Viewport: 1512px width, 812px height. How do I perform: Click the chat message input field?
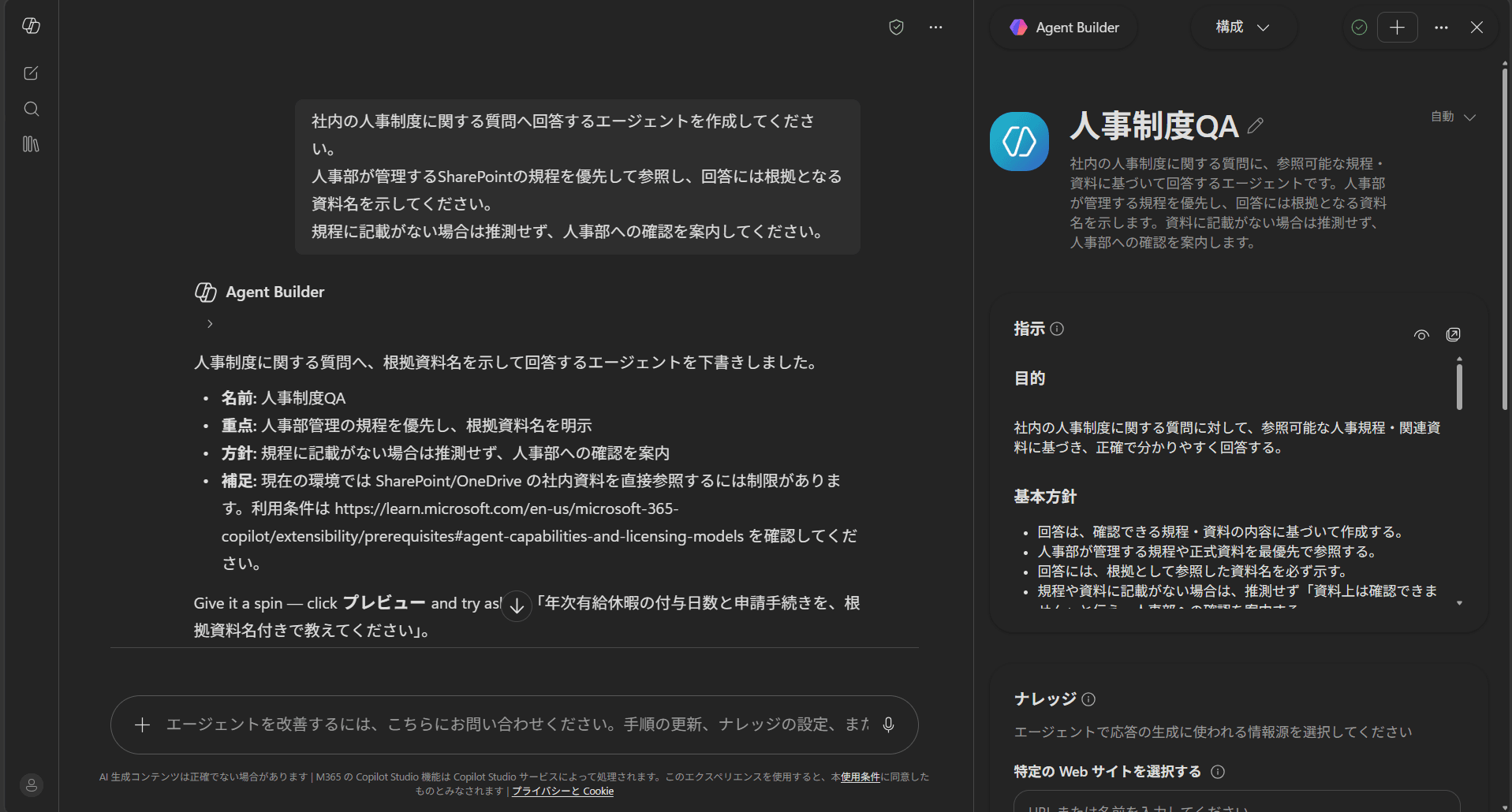coord(514,724)
